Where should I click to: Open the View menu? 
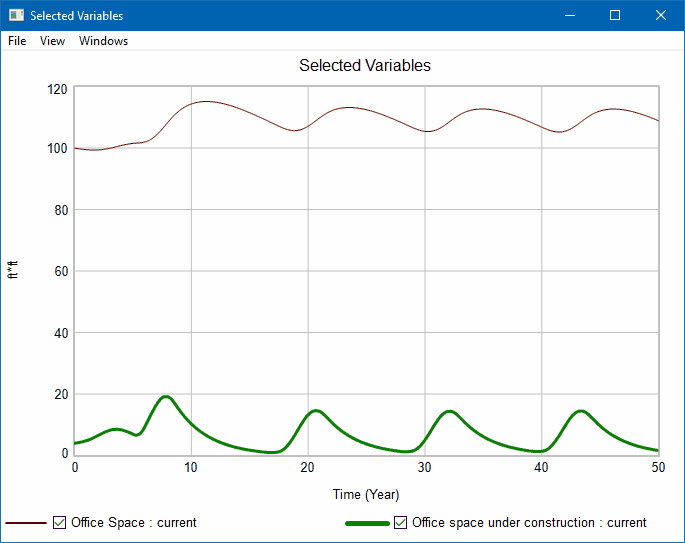(x=52, y=41)
